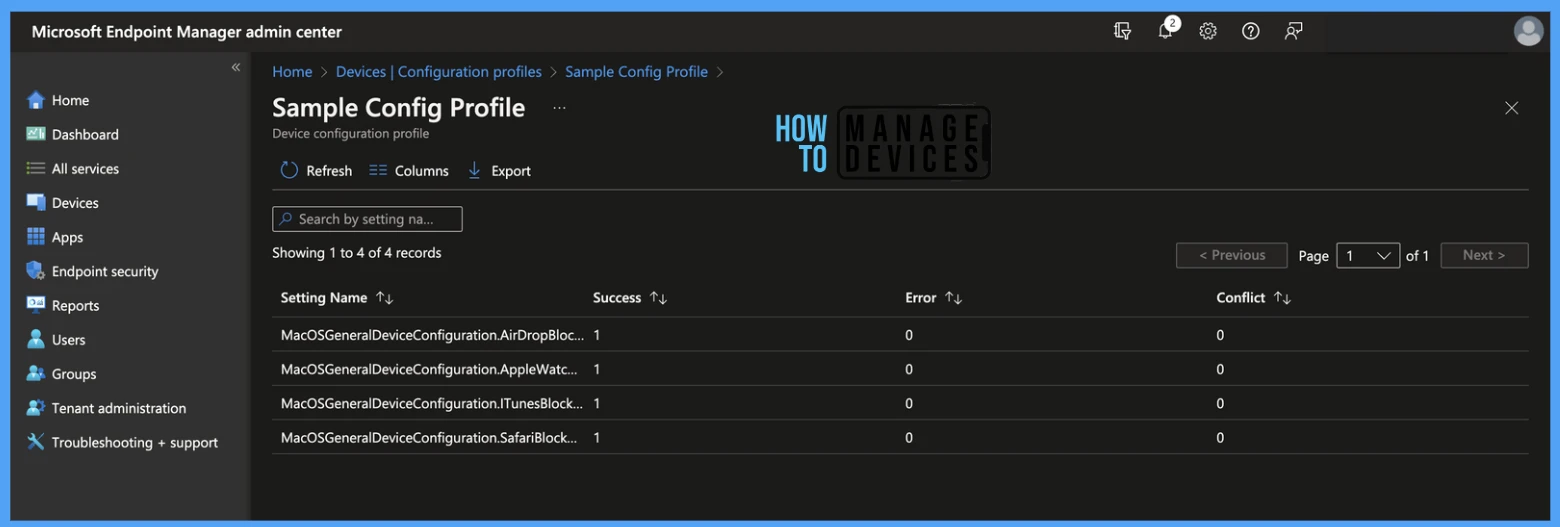This screenshot has height=527, width=1560.
Task: Open the user account avatar
Action: coord(1528,31)
